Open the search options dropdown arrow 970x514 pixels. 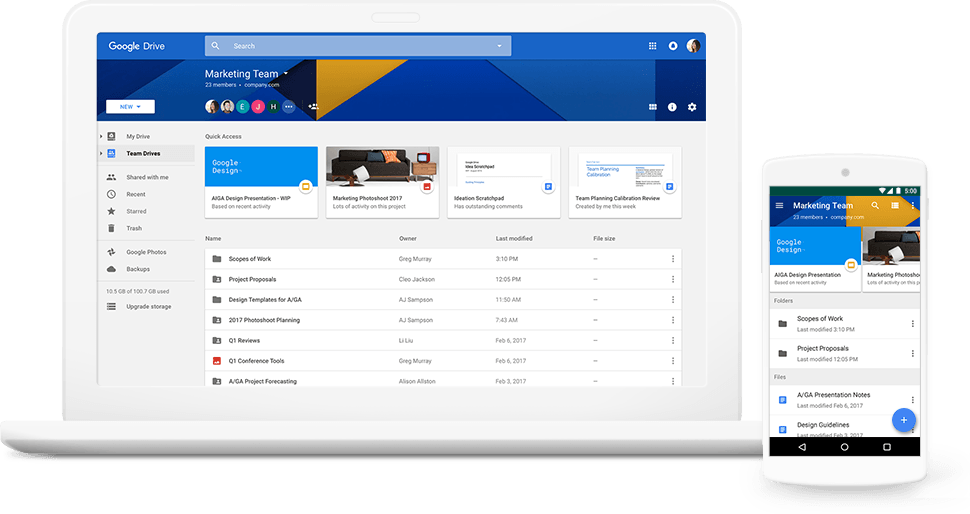click(499, 46)
